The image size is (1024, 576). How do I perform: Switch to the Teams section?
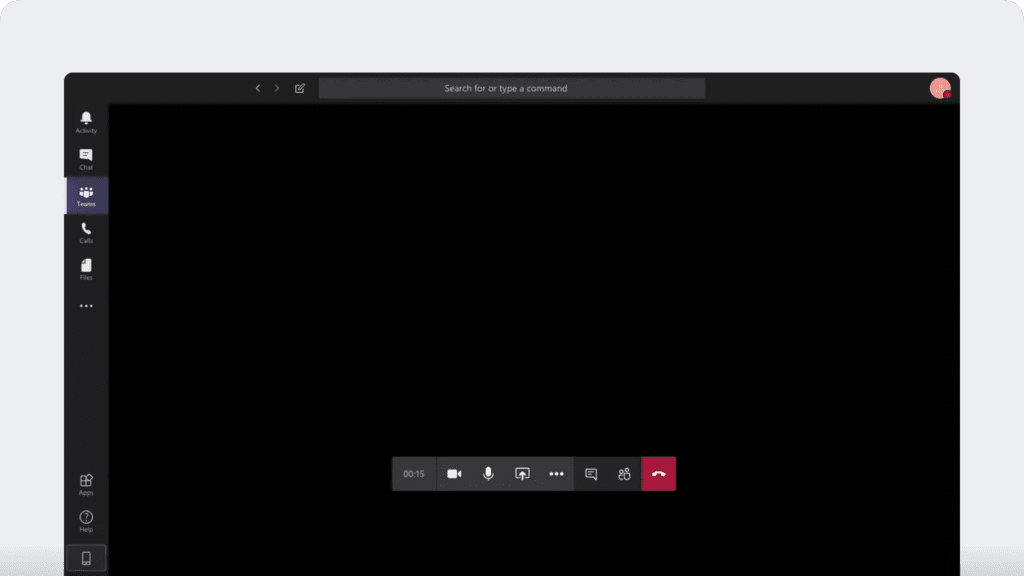pos(86,195)
